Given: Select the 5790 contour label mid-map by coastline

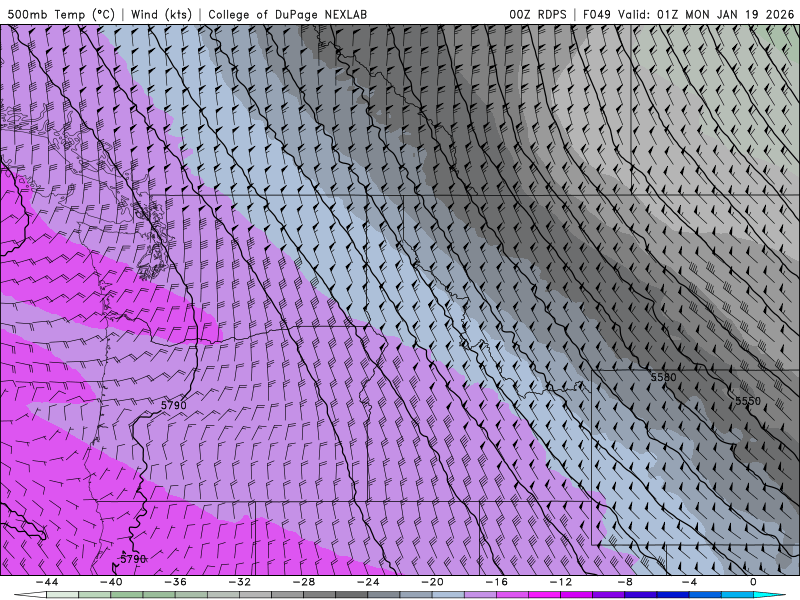Looking at the screenshot, I should pos(173,405).
